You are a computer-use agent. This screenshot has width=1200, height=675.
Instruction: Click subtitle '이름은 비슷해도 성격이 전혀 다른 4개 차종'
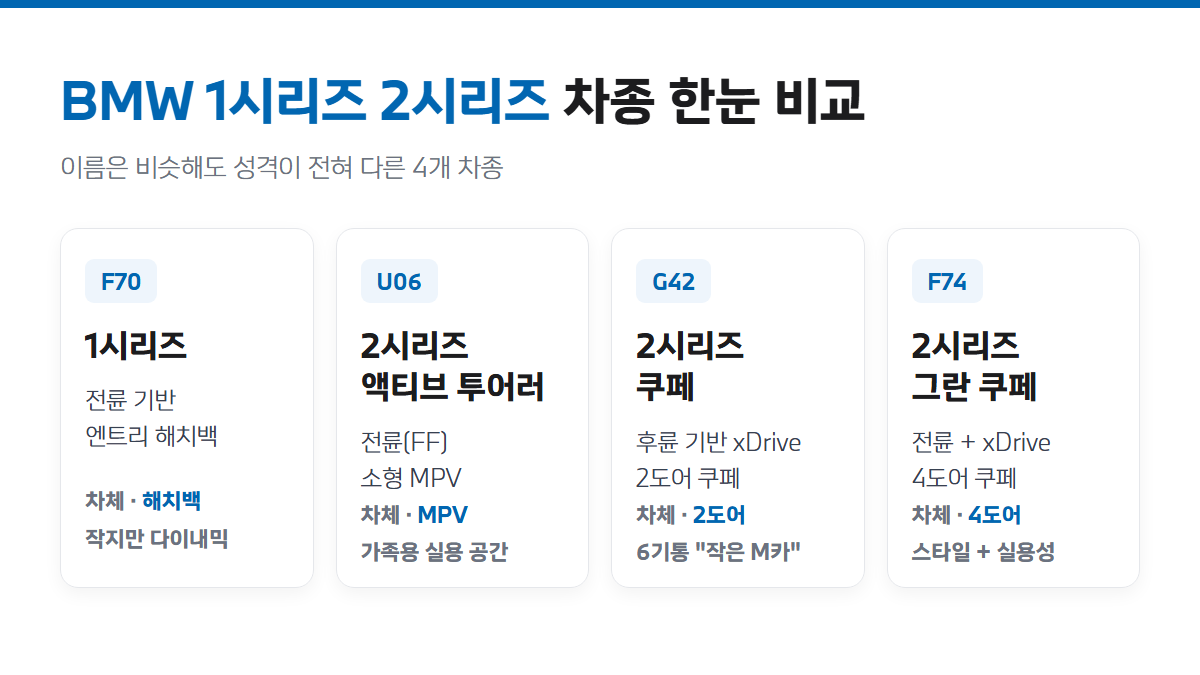pyautogui.click(x=282, y=167)
